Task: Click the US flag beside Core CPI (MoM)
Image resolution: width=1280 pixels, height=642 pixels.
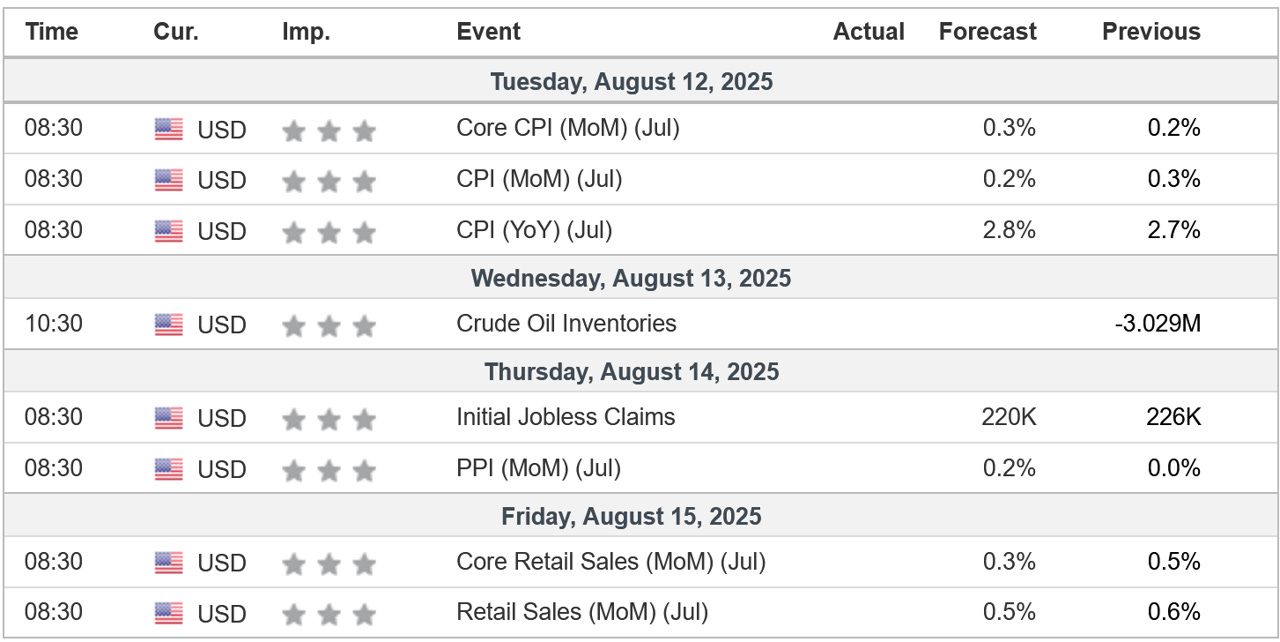Action: coord(169,129)
